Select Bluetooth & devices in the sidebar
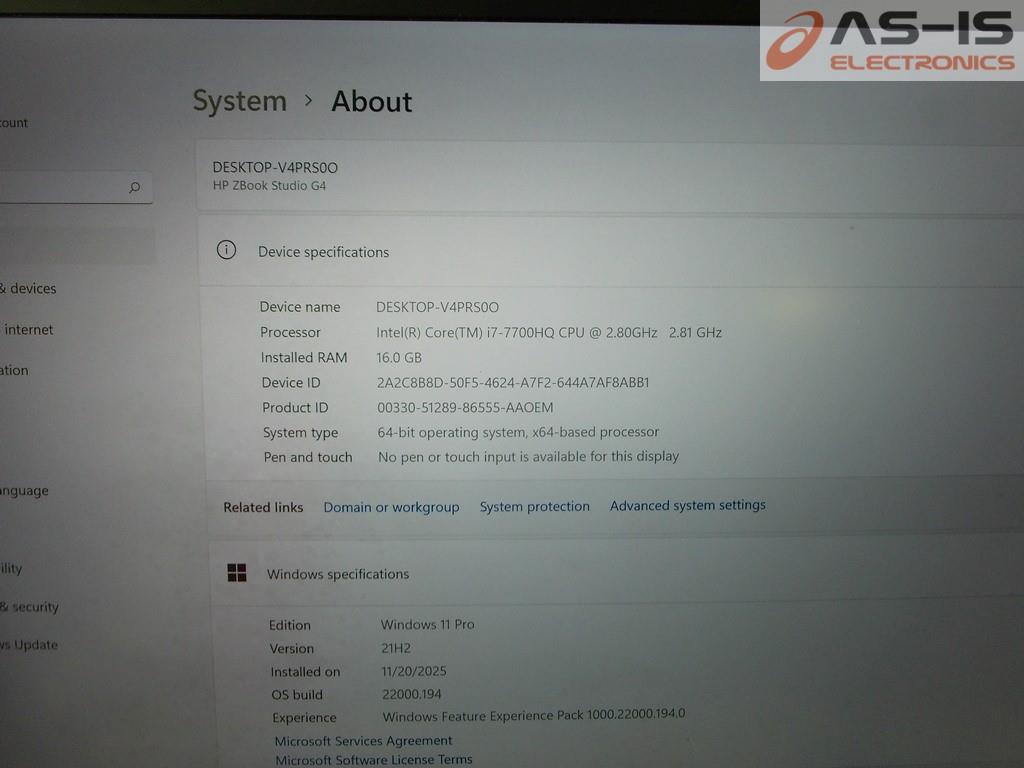 click(30, 288)
